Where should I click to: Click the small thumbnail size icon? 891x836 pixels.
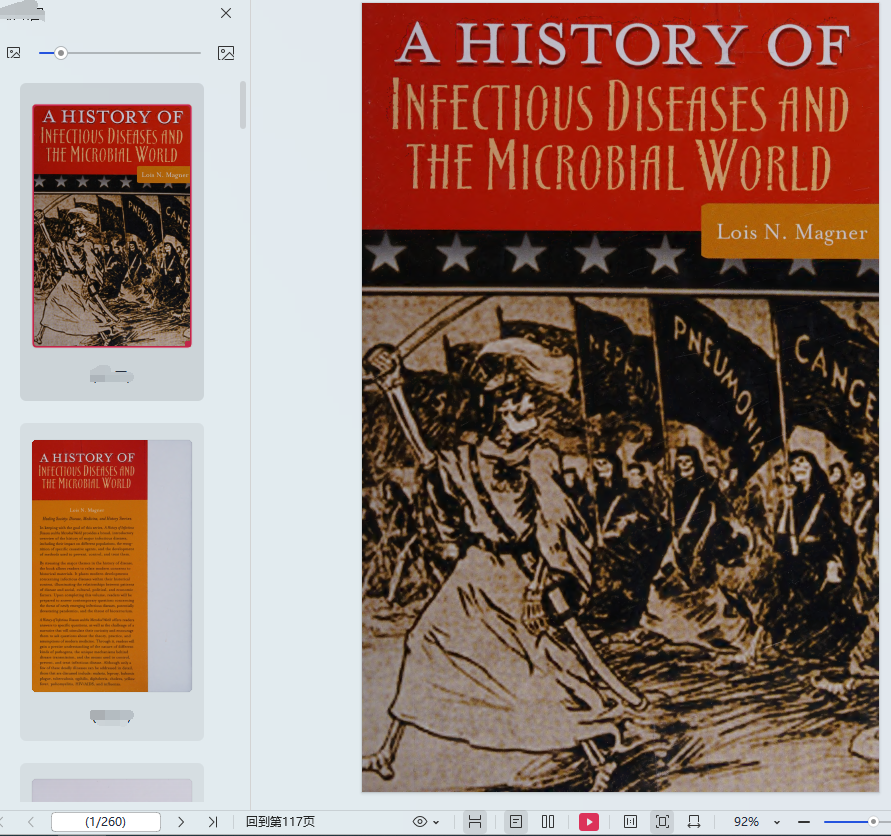(14, 53)
